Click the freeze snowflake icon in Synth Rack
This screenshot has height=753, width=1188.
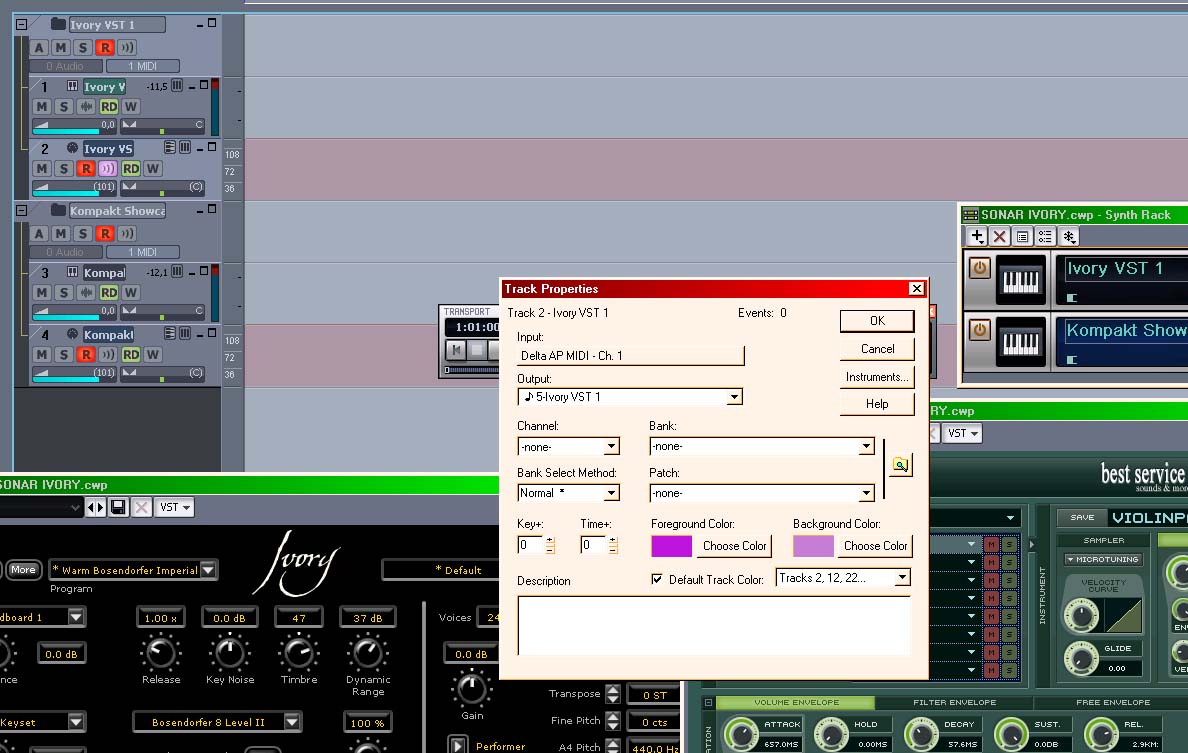(x=1068, y=236)
